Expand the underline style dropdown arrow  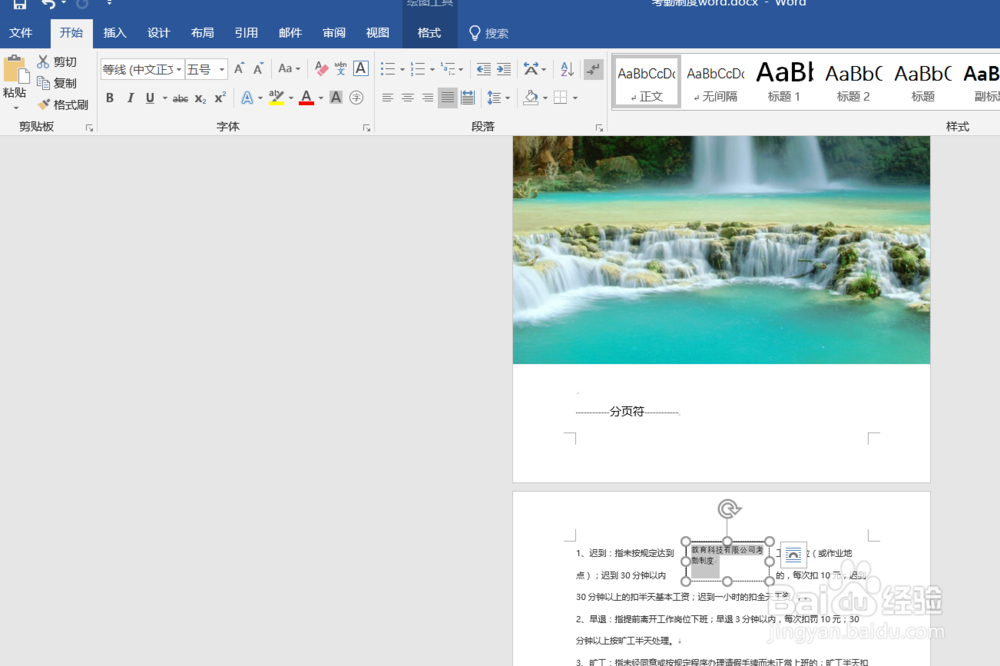pos(165,98)
